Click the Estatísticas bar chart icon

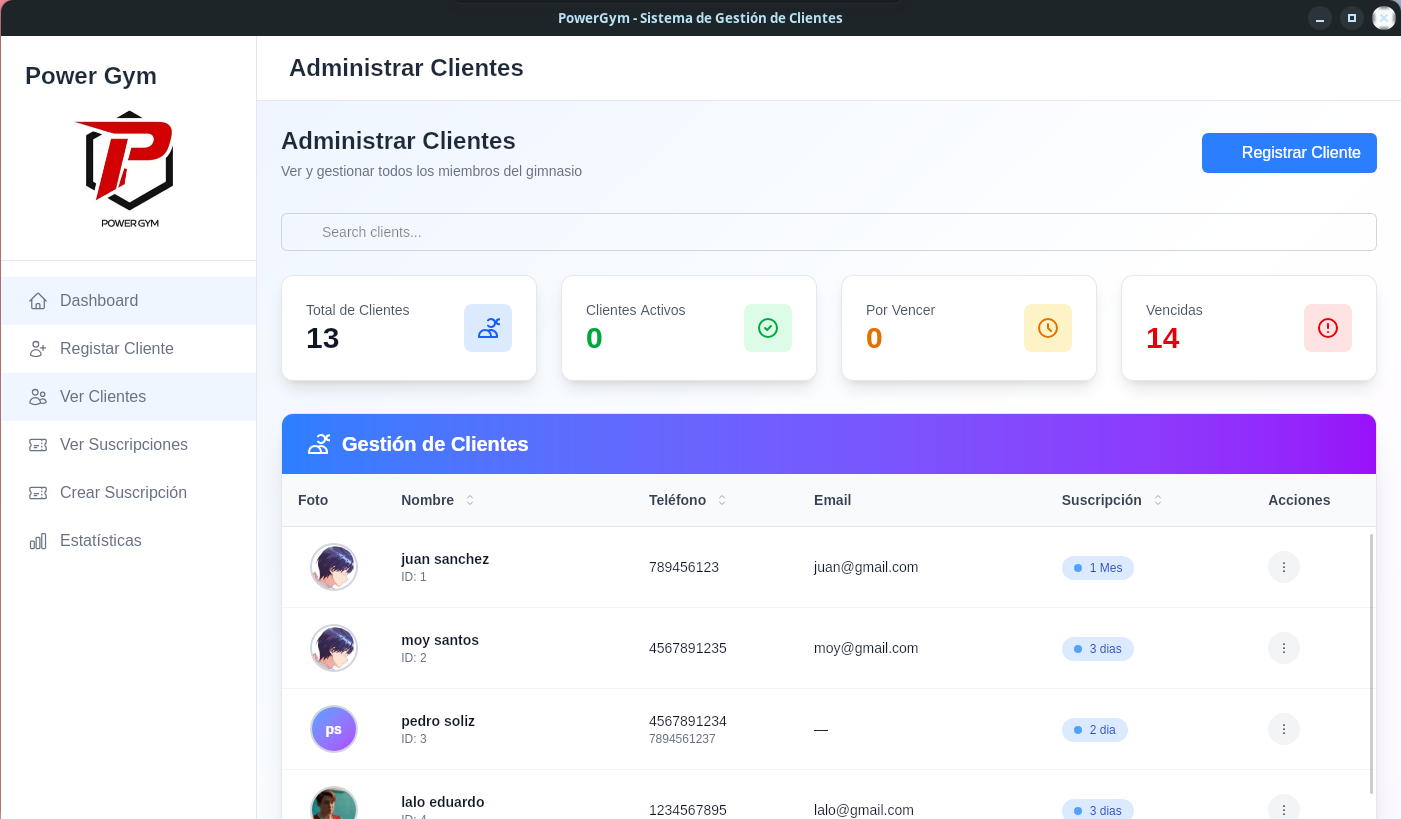click(x=38, y=541)
